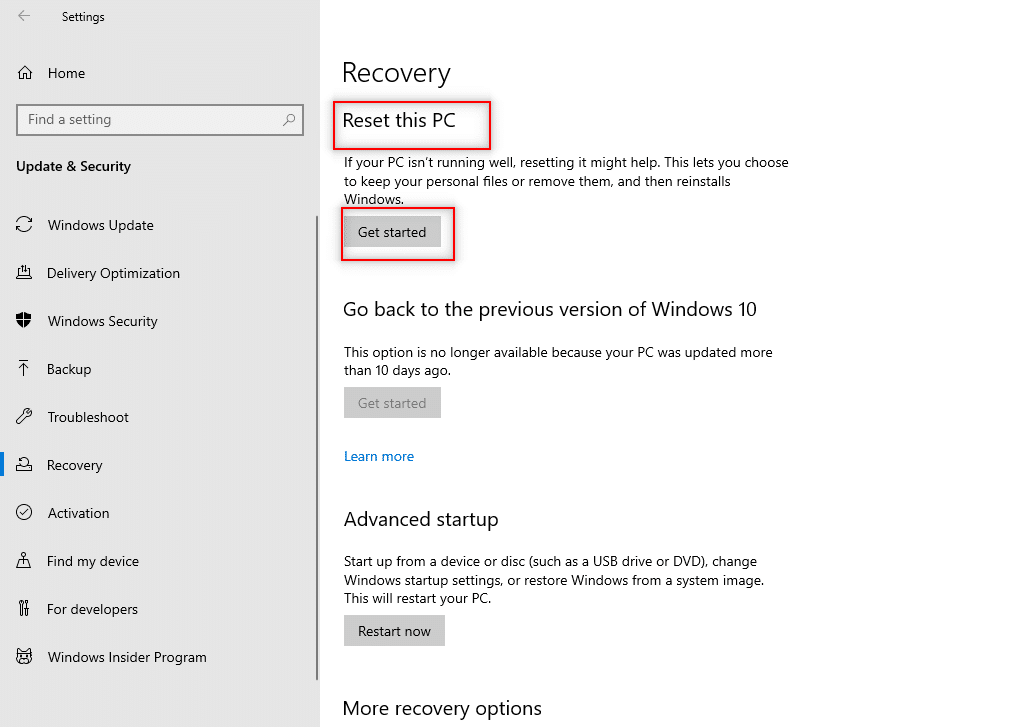Click the Reset this PC heading
1030x727 pixels.
click(399, 120)
